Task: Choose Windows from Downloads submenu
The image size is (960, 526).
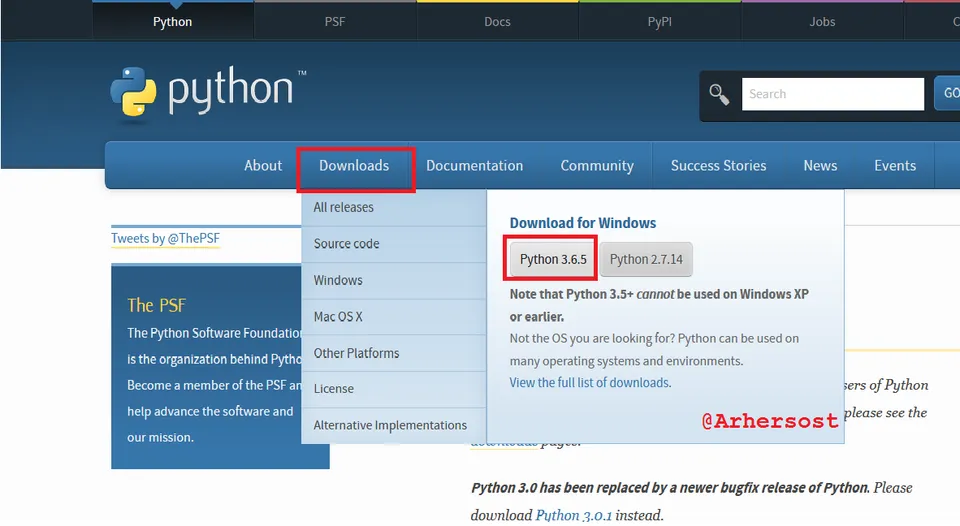Action: pyautogui.click(x=394, y=280)
